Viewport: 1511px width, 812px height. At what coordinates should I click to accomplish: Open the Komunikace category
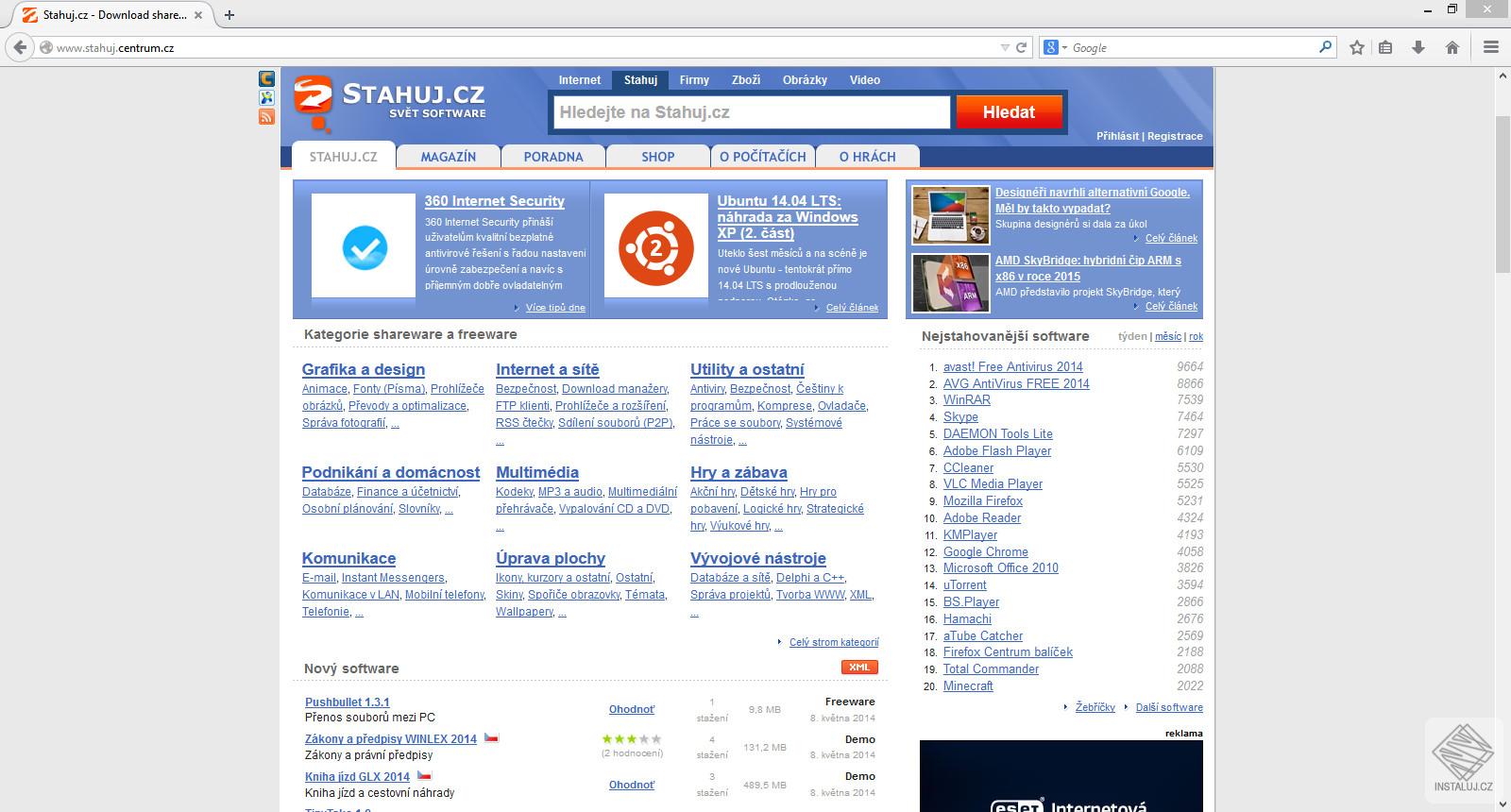349,558
